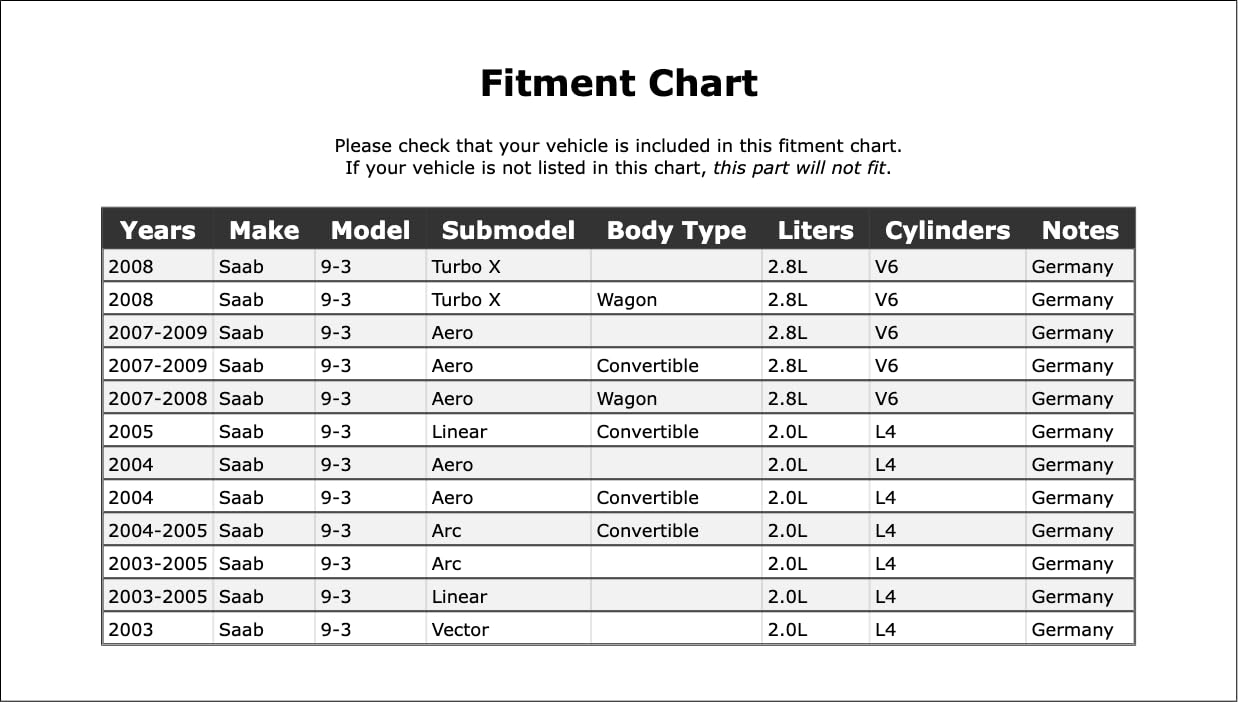Select the Notes column header
Viewport: 1238px width, 702px height.
1079,230
